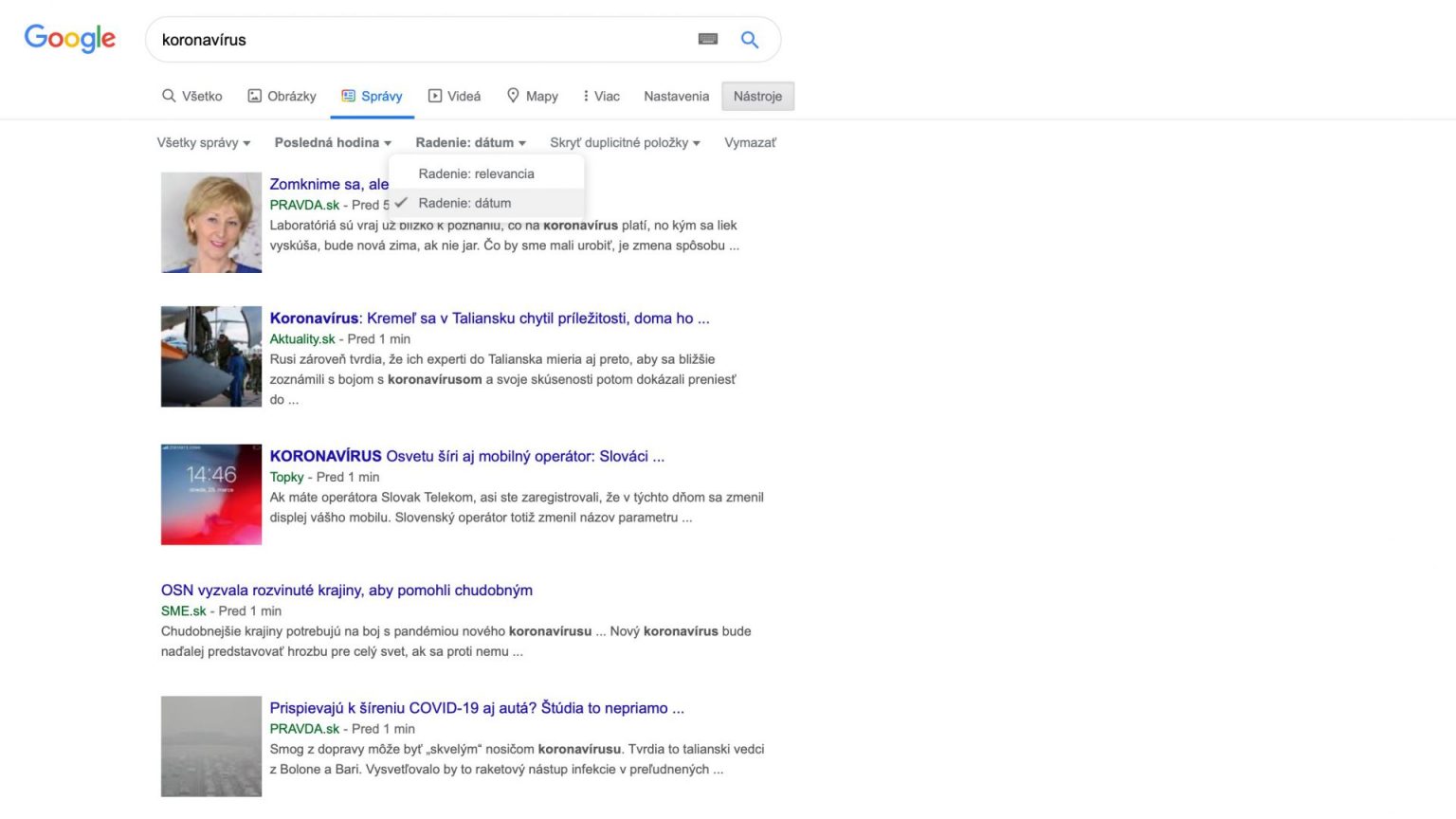Open the Videá tab
This screenshot has width=1456, height=819.
tap(454, 96)
